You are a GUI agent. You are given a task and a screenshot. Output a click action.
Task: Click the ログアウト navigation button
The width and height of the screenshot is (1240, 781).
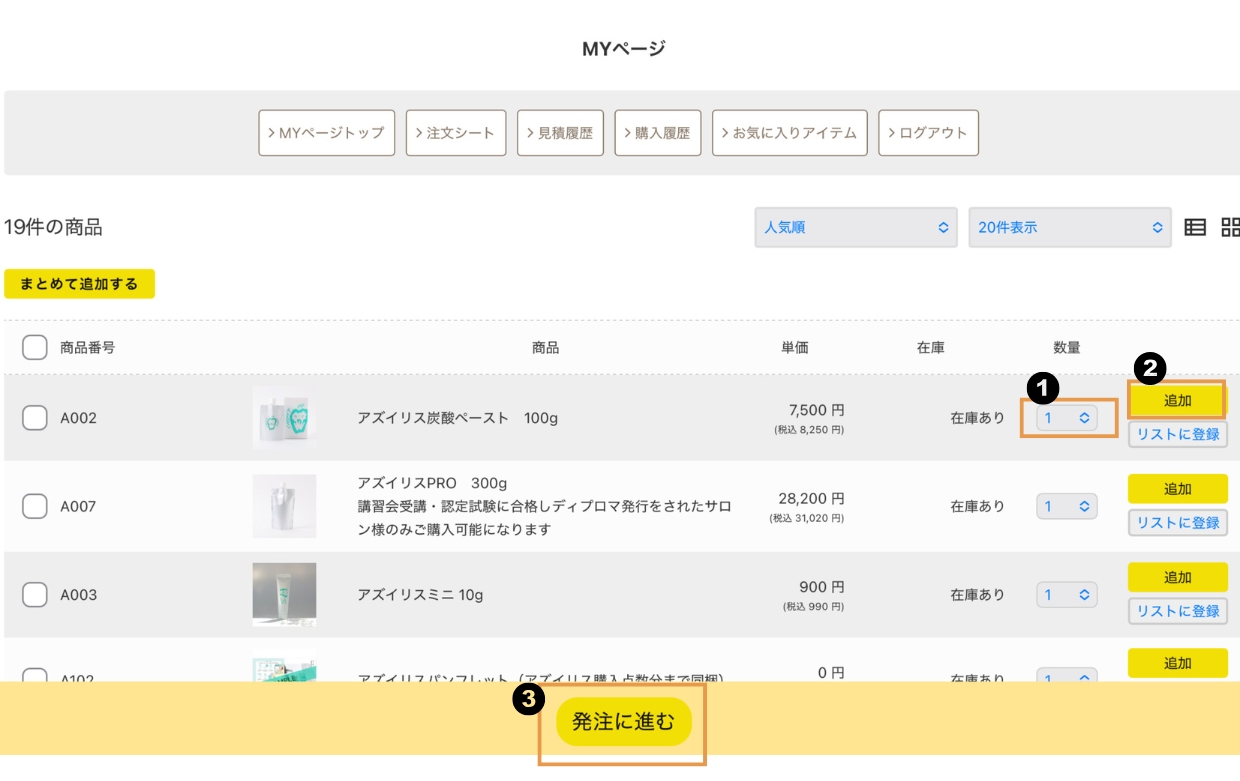pos(928,133)
